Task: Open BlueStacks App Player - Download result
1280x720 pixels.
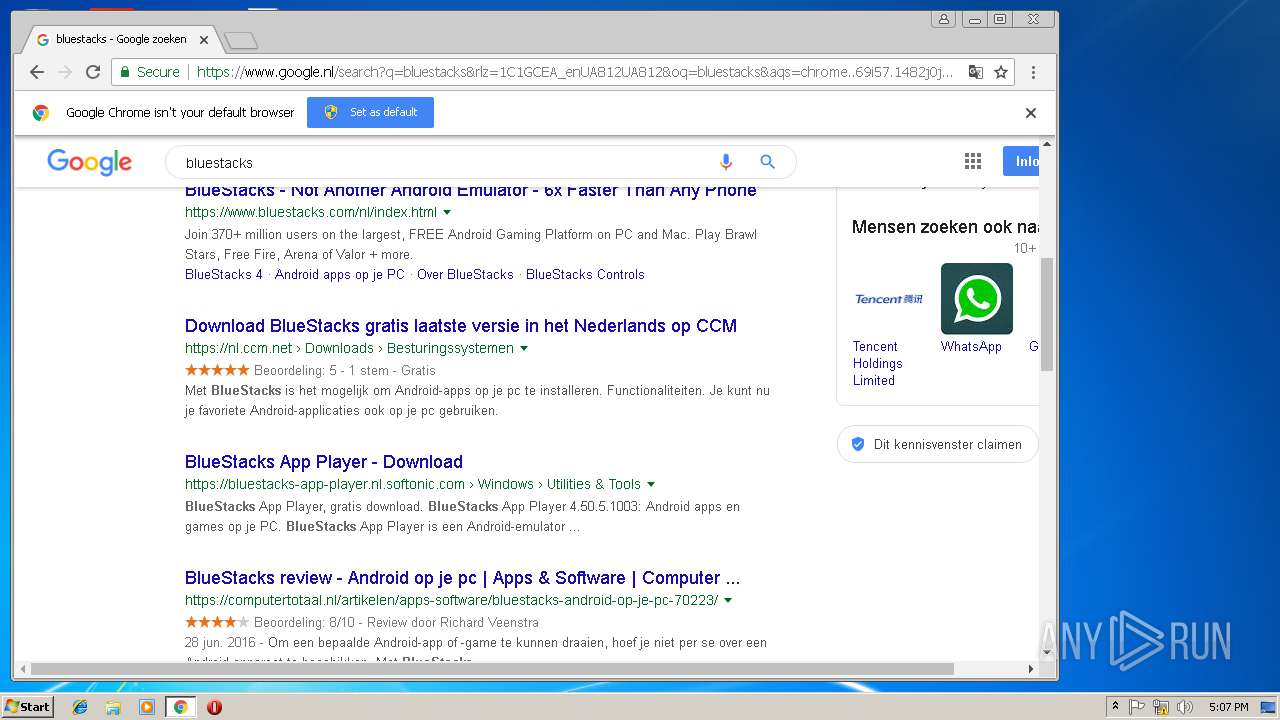Action: (x=324, y=462)
